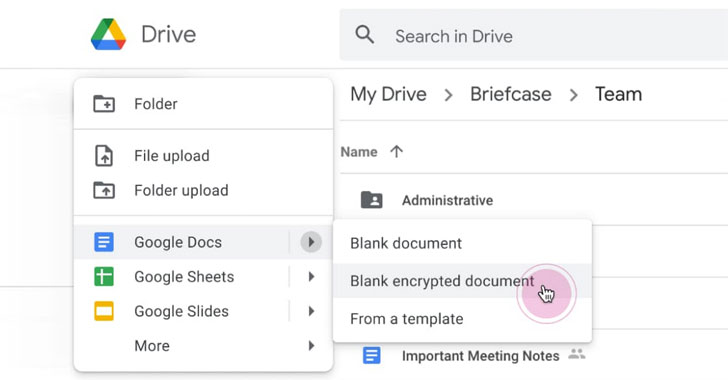The image size is (728, 380).
Task: Click the green Google Sheets icon
Action: coord(104,276)
